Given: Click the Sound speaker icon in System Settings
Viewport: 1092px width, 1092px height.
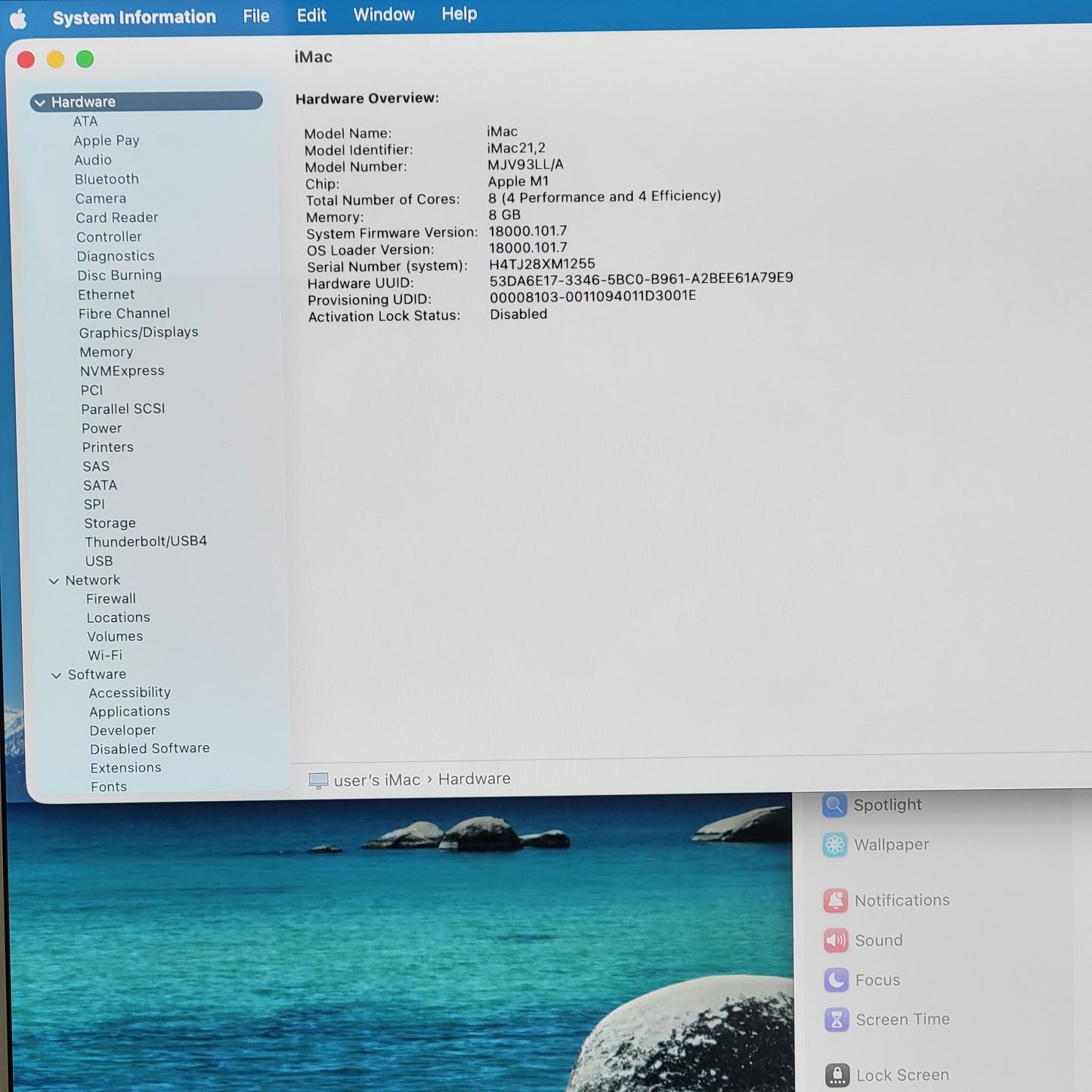Looking at the screenshot, I should pyautogui.click(x=836, y=941).
